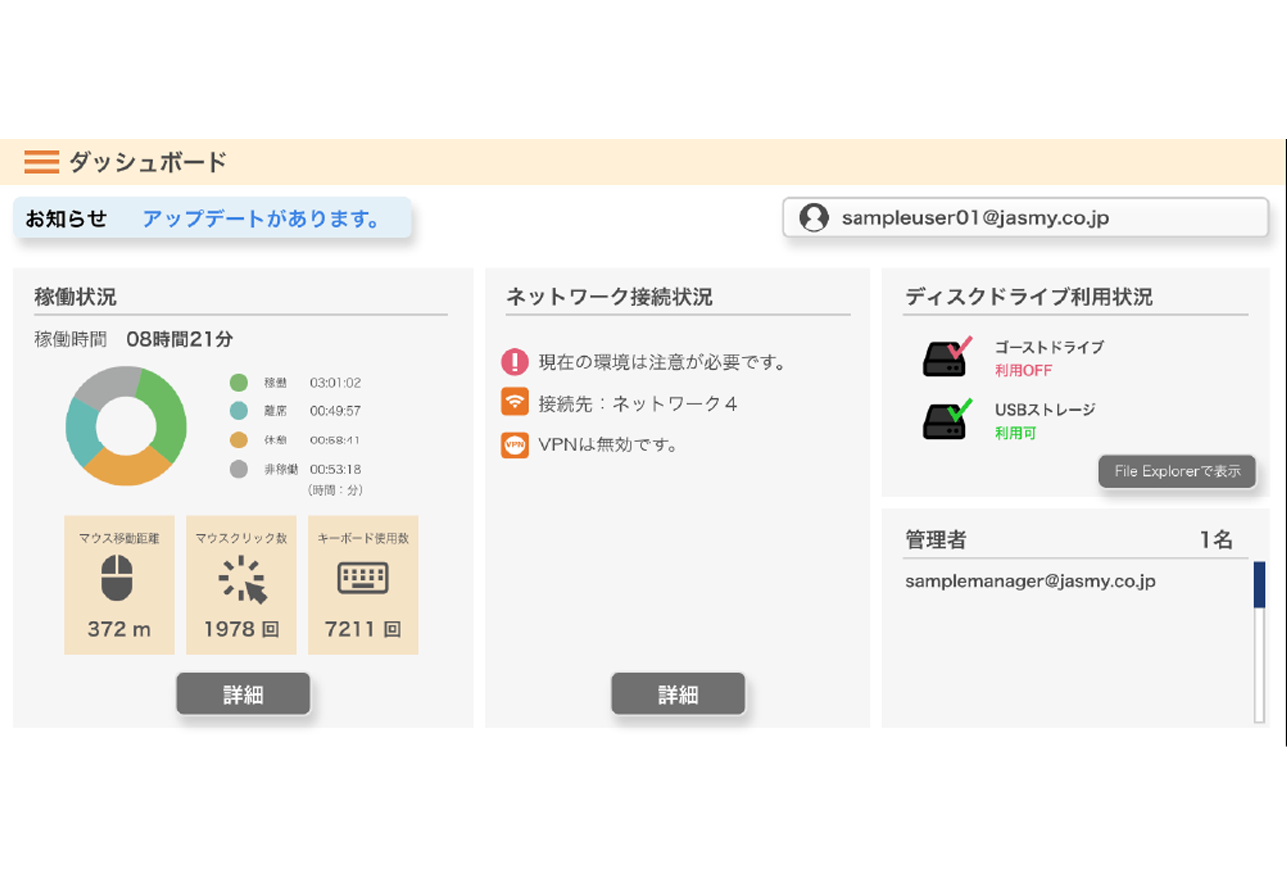This screenshot has width=1287, height=886.
Task: Open 詳細 in the 稼働状況 panel
Action: [243, 694]
